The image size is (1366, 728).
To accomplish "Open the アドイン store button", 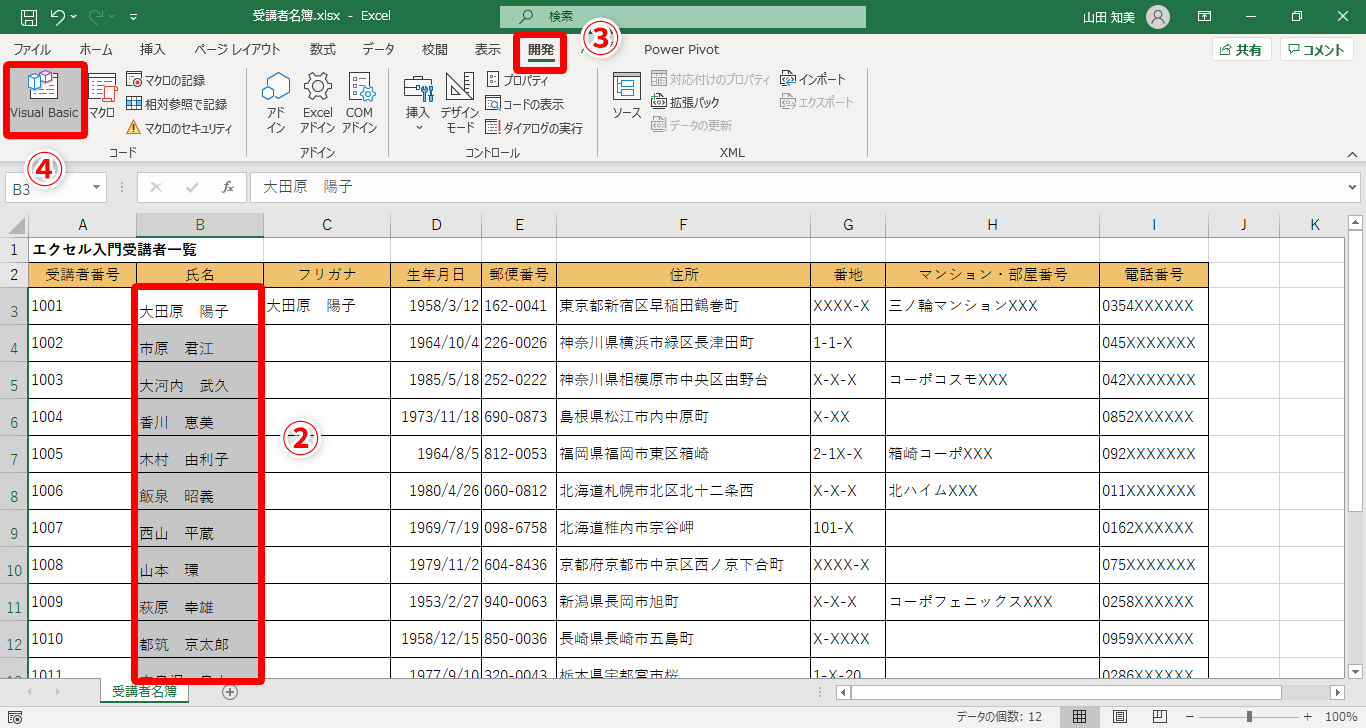I will point(276,103).
